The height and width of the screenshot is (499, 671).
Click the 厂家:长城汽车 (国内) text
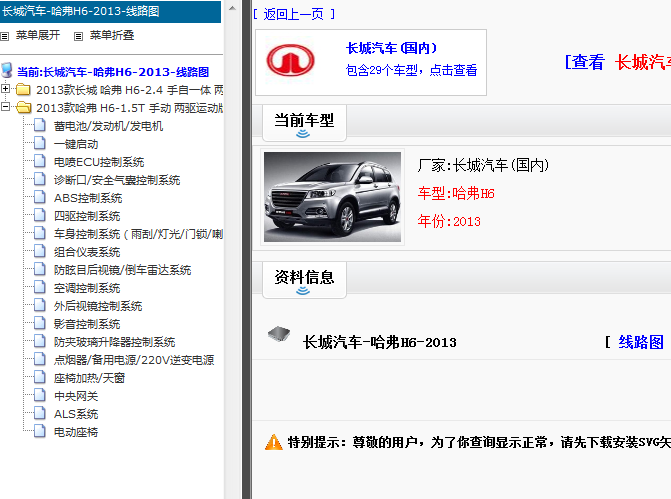pos(483,165)
